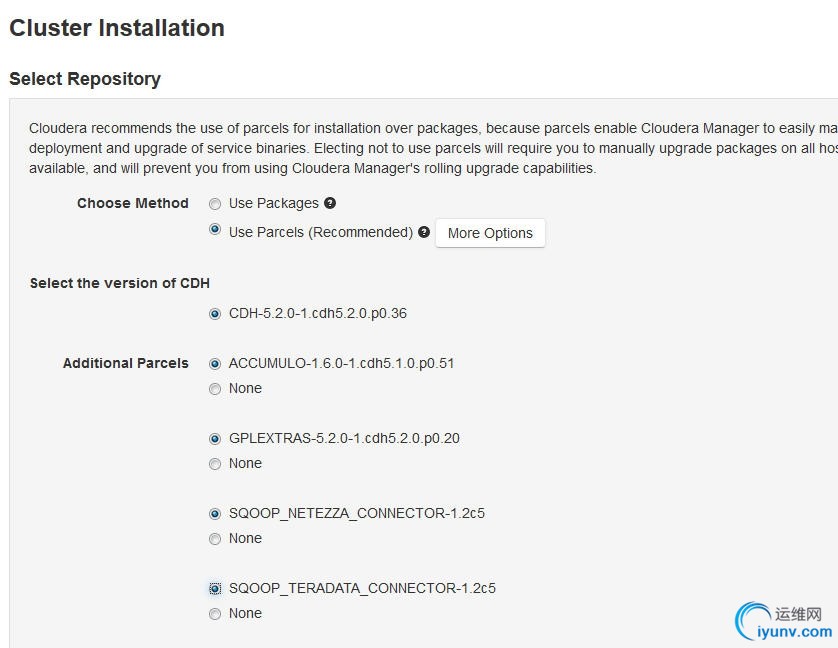The image size is (838, 648).
Task: Choose None below the GPLEXTRAS parcel
Action: (215, 464)
